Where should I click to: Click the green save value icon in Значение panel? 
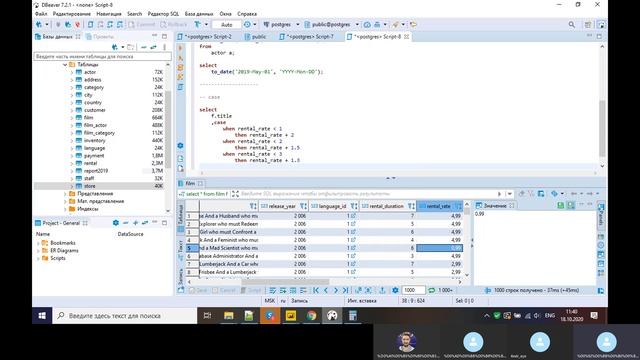tap(560, 205)
